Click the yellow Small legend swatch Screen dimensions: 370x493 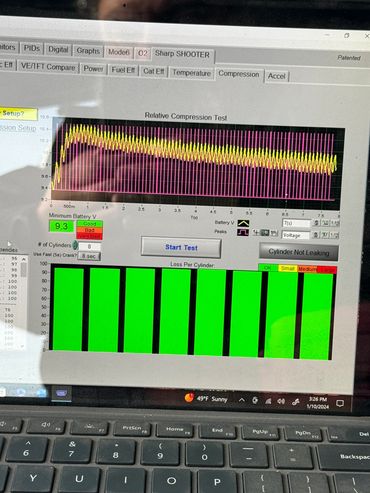click(287, 268)
